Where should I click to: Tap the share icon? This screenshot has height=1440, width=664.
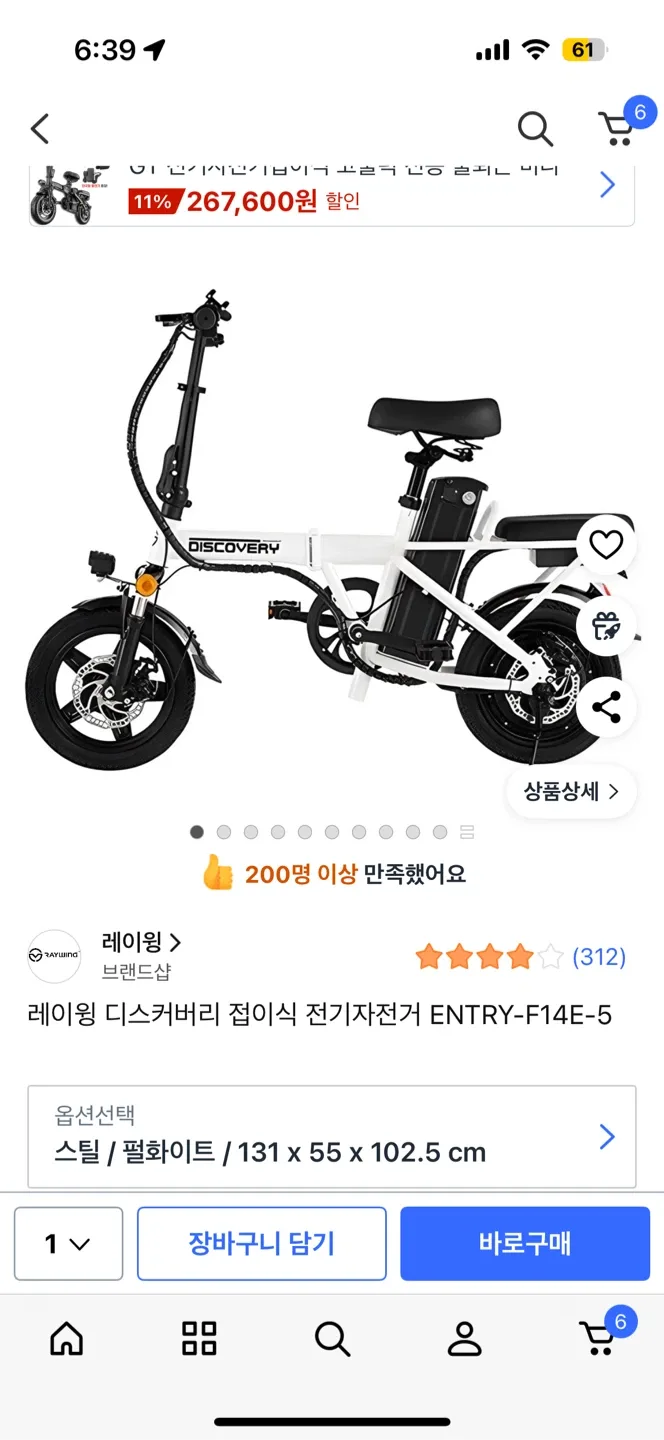[606, 707]
